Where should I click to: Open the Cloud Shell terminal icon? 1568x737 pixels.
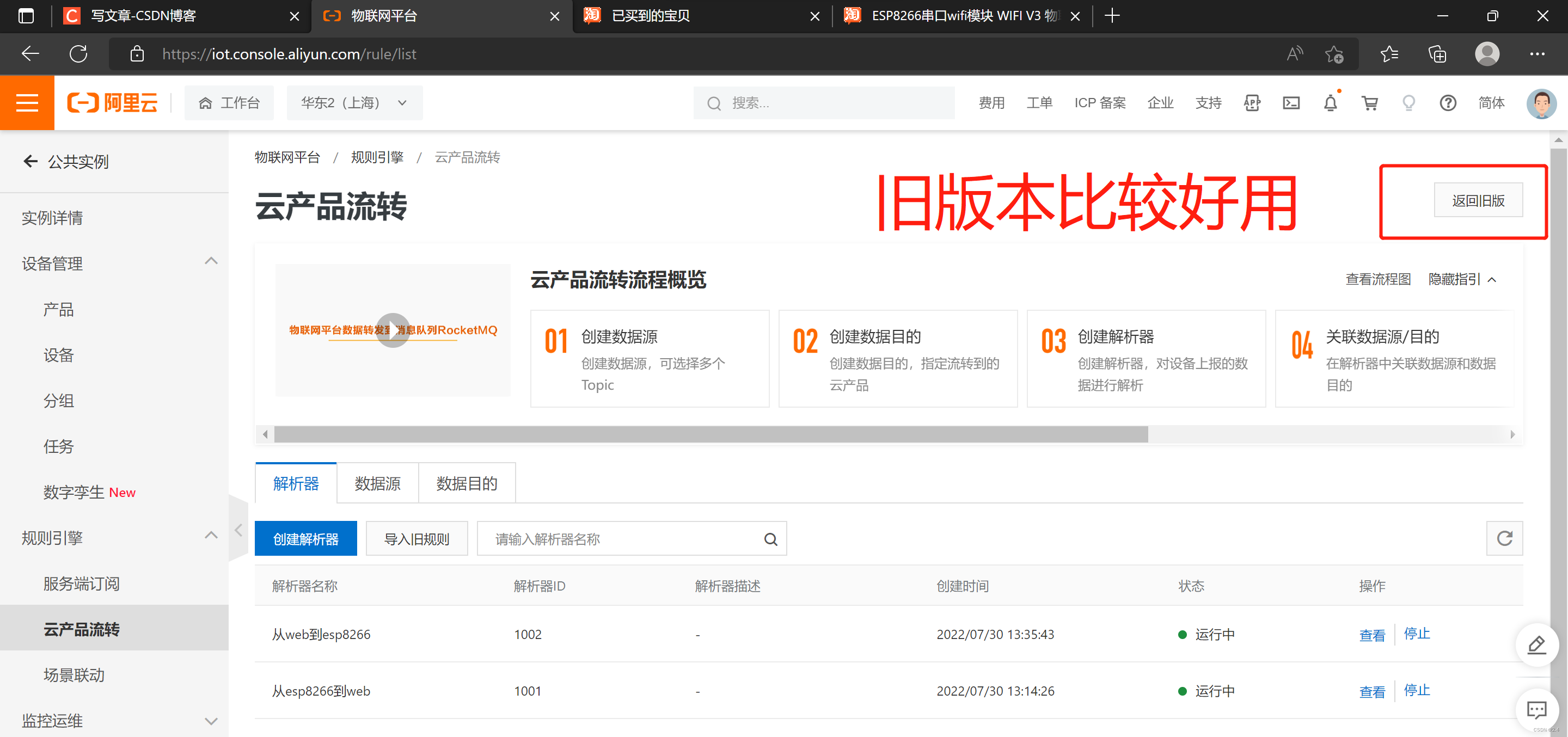coord(1291,103)
